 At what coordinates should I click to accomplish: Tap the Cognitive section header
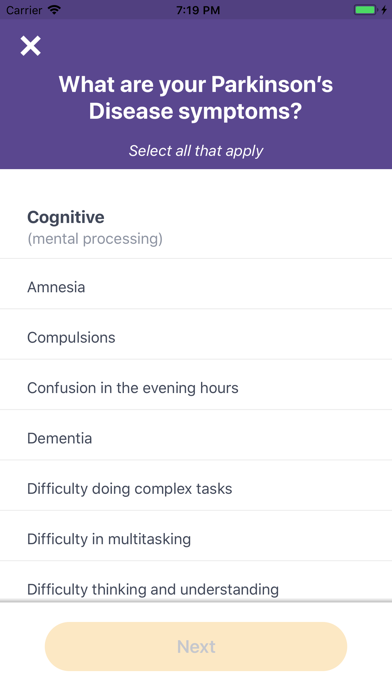66,217
